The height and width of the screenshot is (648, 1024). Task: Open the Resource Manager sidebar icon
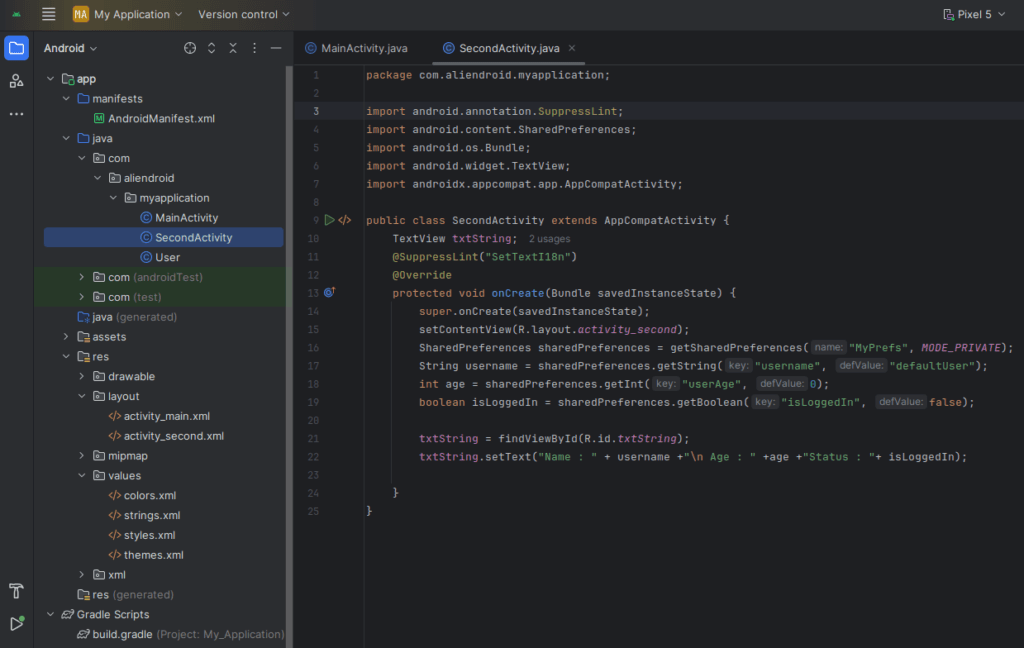click(x=16, y=80)
